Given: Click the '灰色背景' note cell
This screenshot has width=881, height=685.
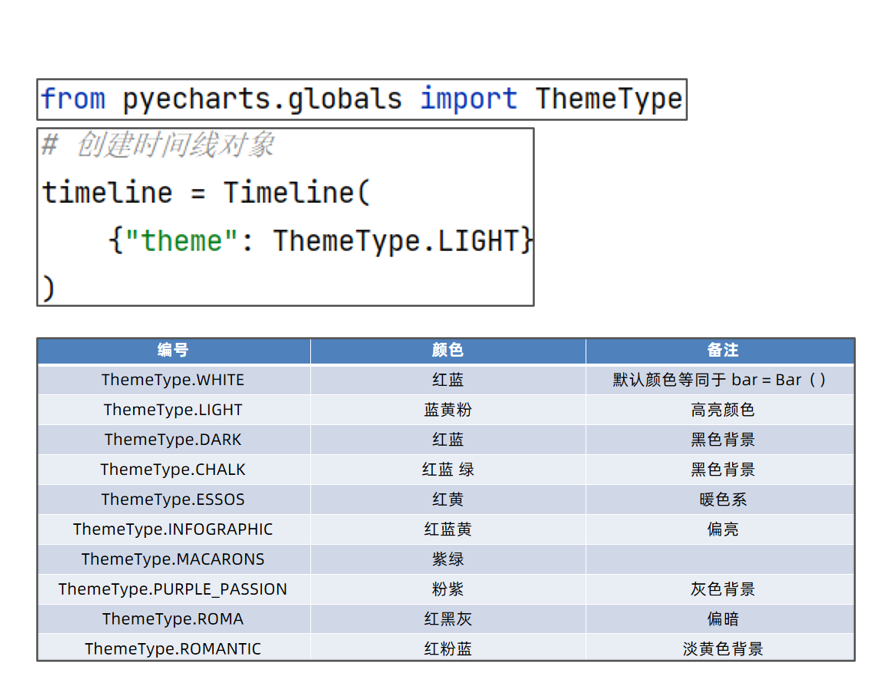Looking at the screenshot, I should pyautogui.click(x=720, y=589).
